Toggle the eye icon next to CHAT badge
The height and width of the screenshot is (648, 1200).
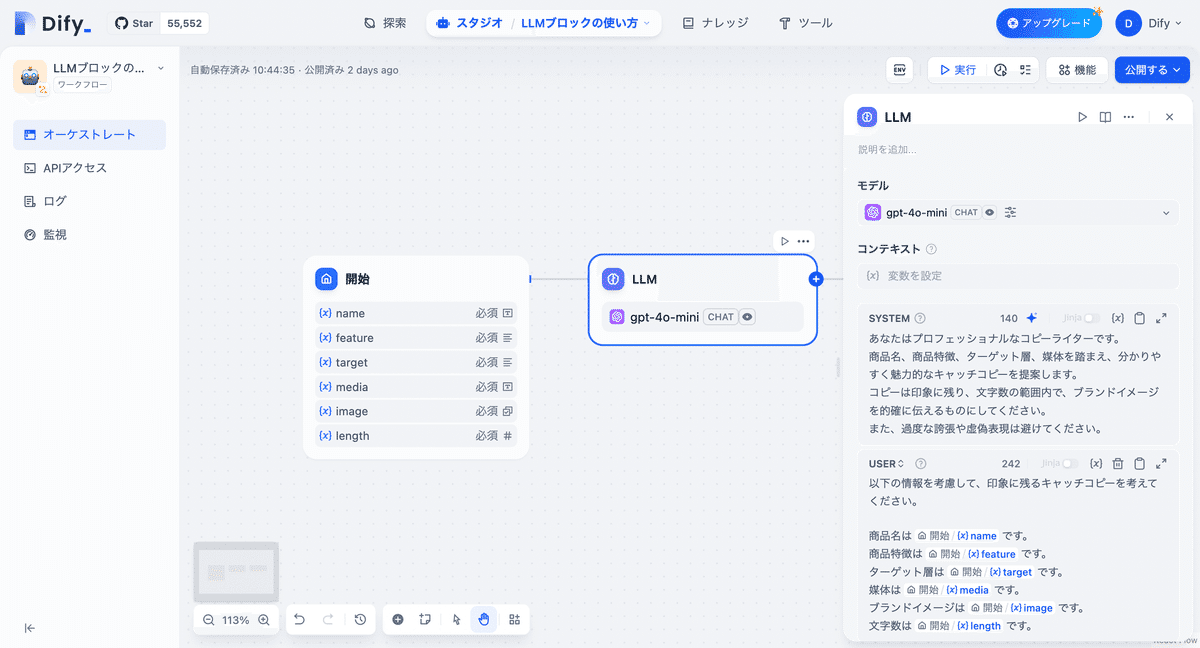pyautogui.click(x=989, y=212)
